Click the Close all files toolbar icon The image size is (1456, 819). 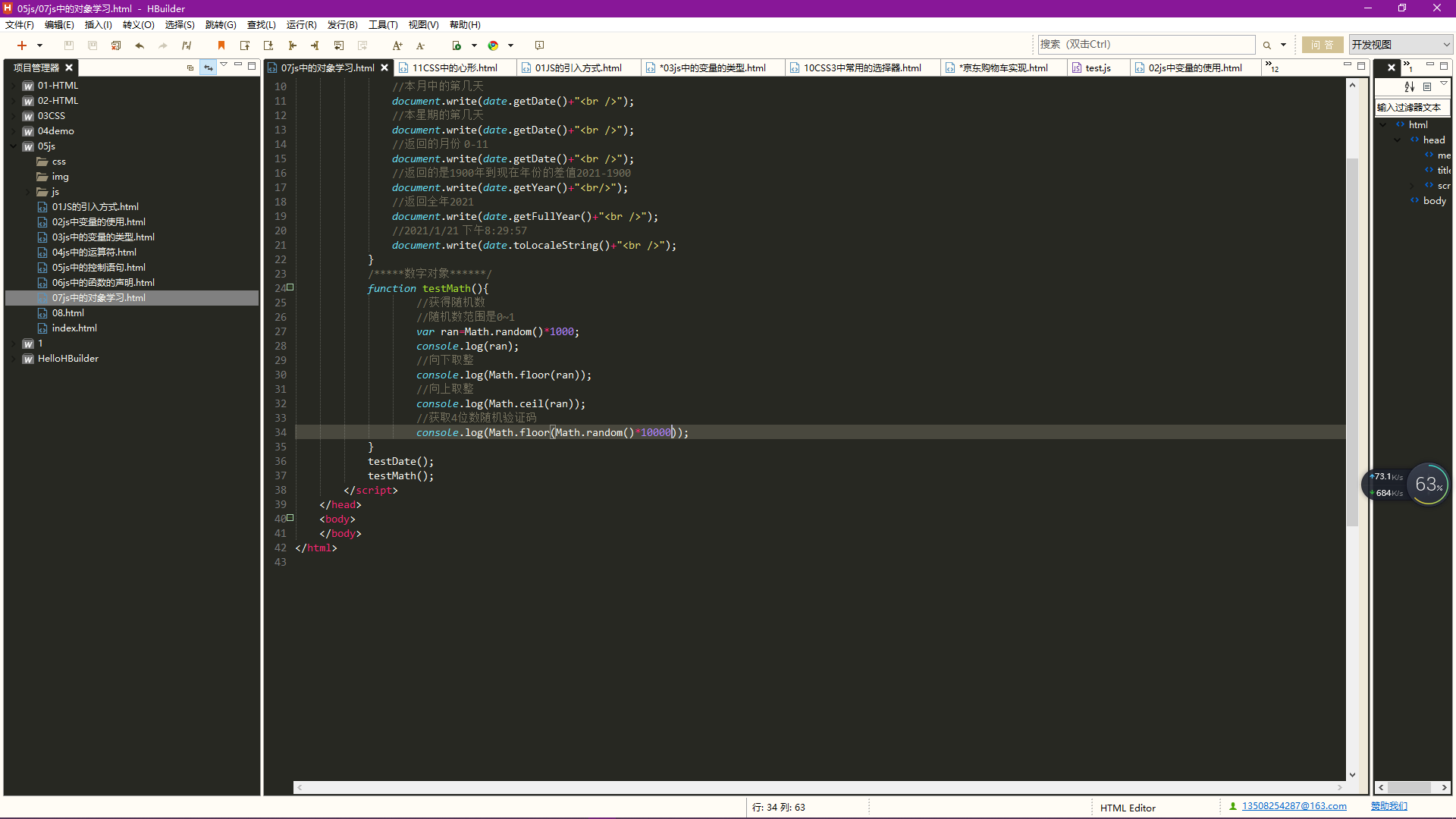click(x=116, y=45)
